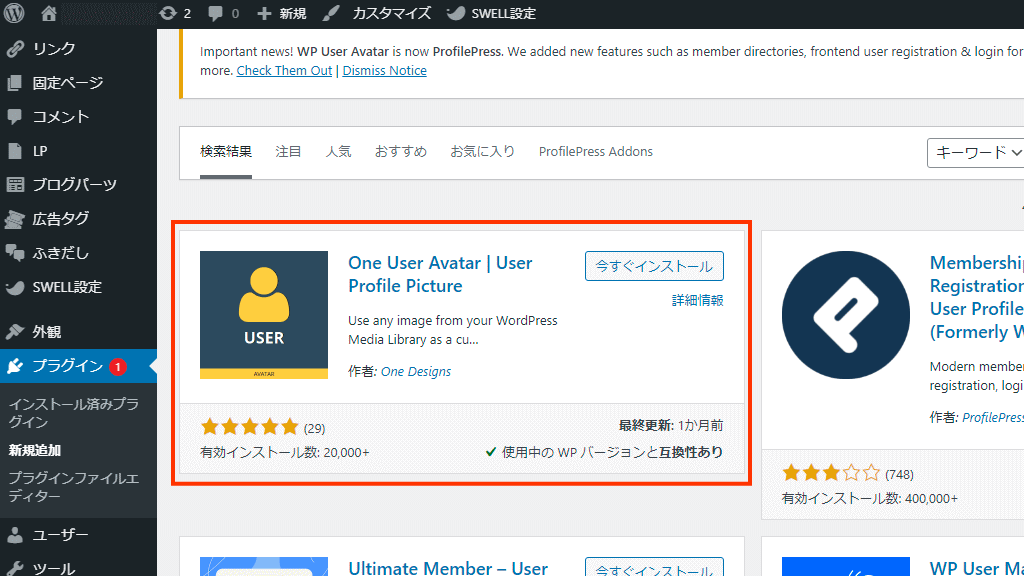
Task: Click the plus icon next to 新規
Action: click(264, 14)
